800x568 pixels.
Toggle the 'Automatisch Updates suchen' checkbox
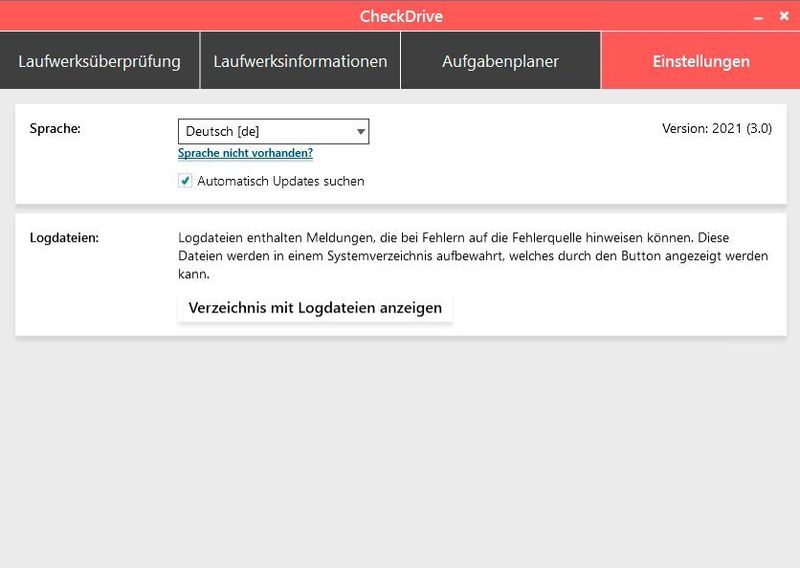click(185, 181)
